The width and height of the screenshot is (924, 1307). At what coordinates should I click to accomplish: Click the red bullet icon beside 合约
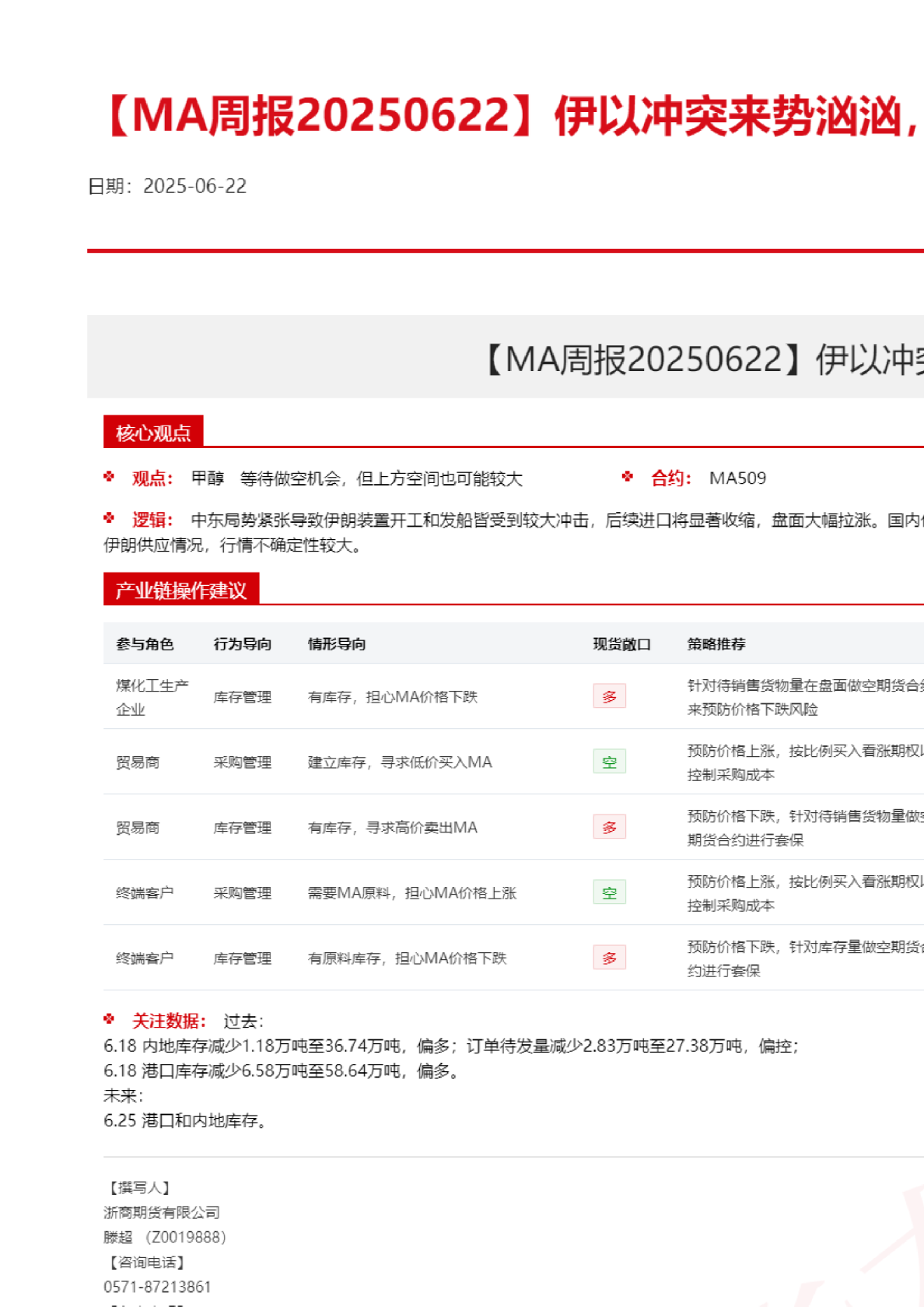click(x=628, y=477)
